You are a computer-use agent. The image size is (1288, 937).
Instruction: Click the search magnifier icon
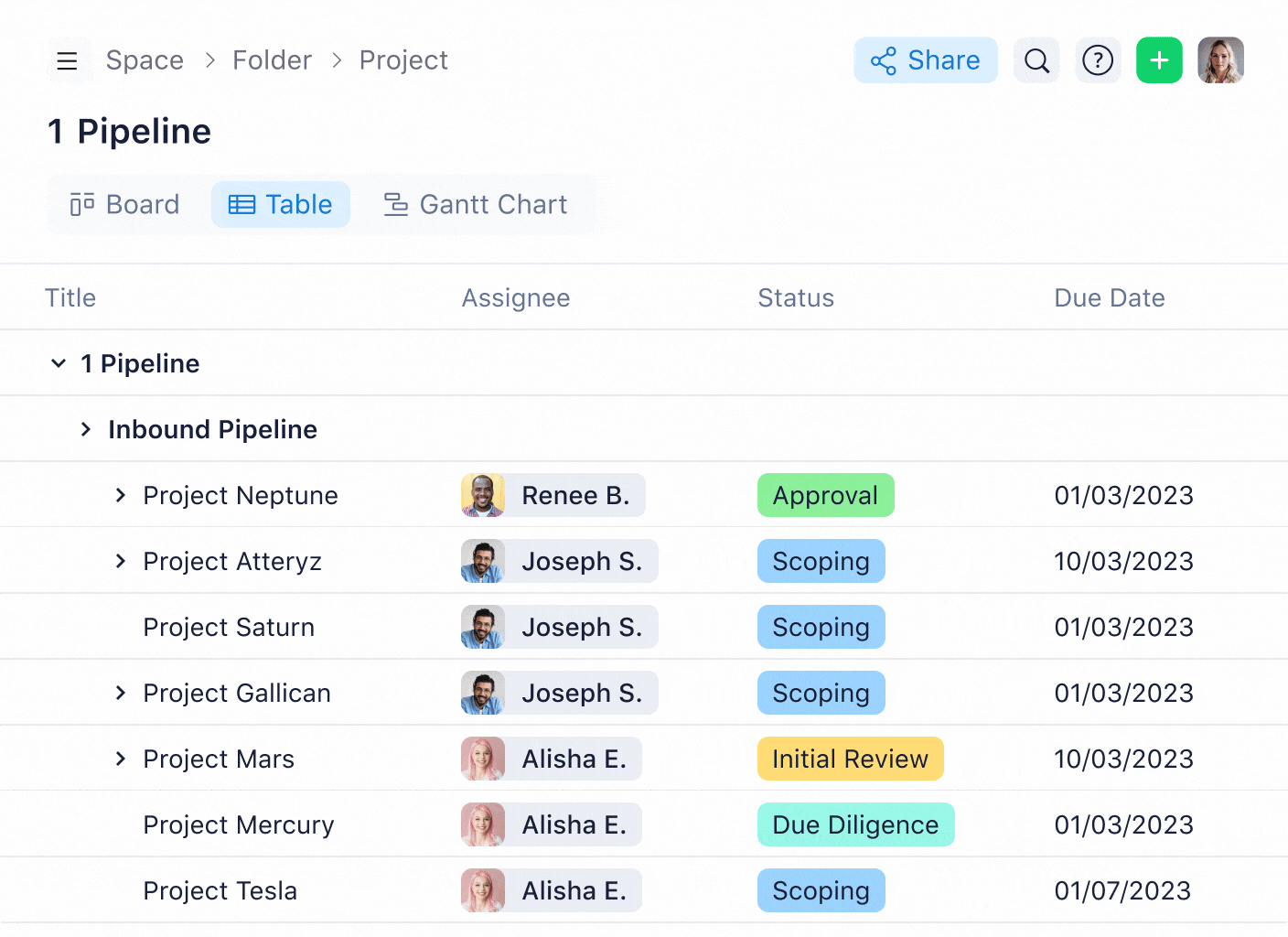pyautogui.click(x=1036, y=60)
